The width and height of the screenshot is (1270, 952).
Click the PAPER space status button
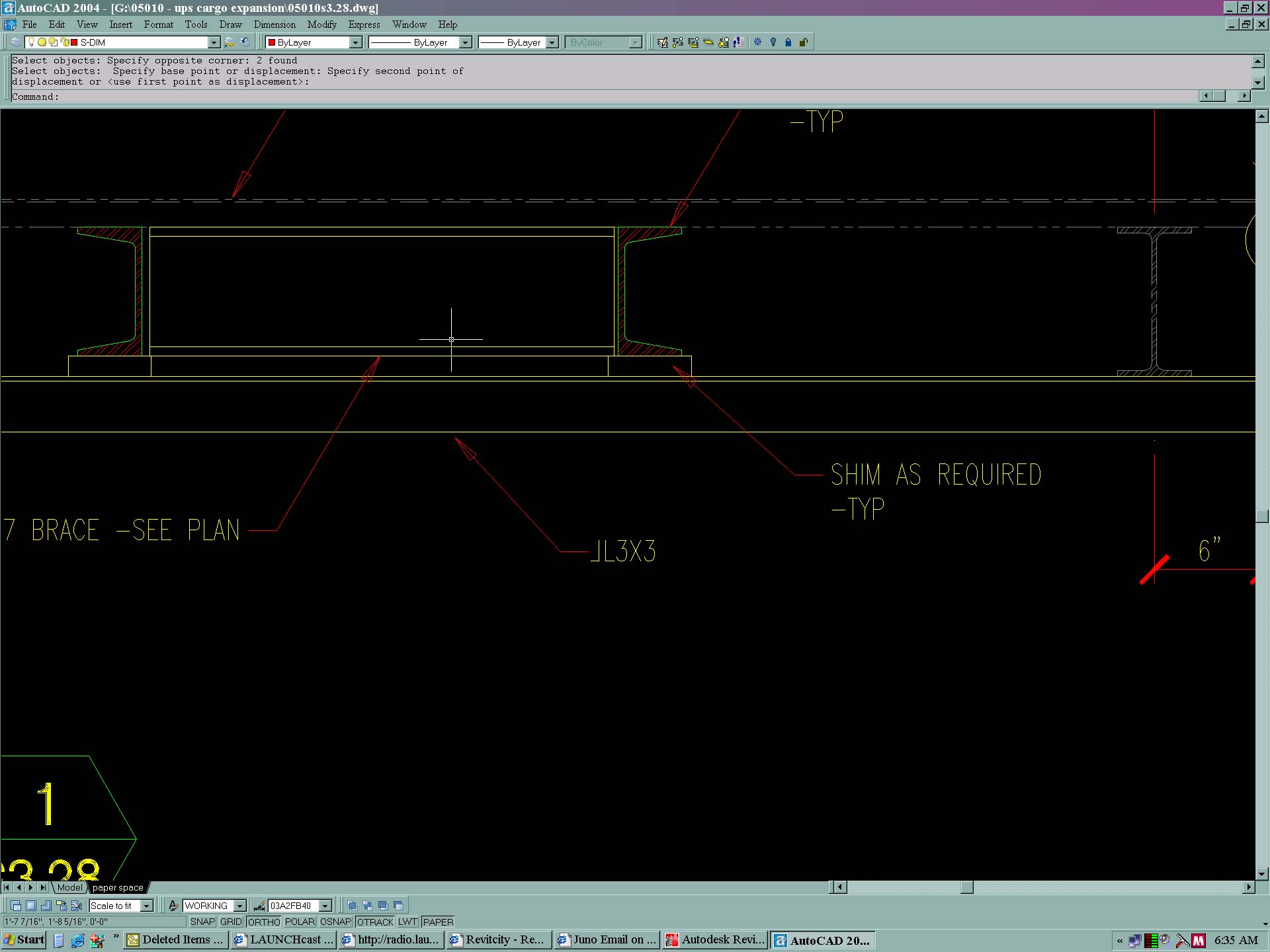click(438, 922)
